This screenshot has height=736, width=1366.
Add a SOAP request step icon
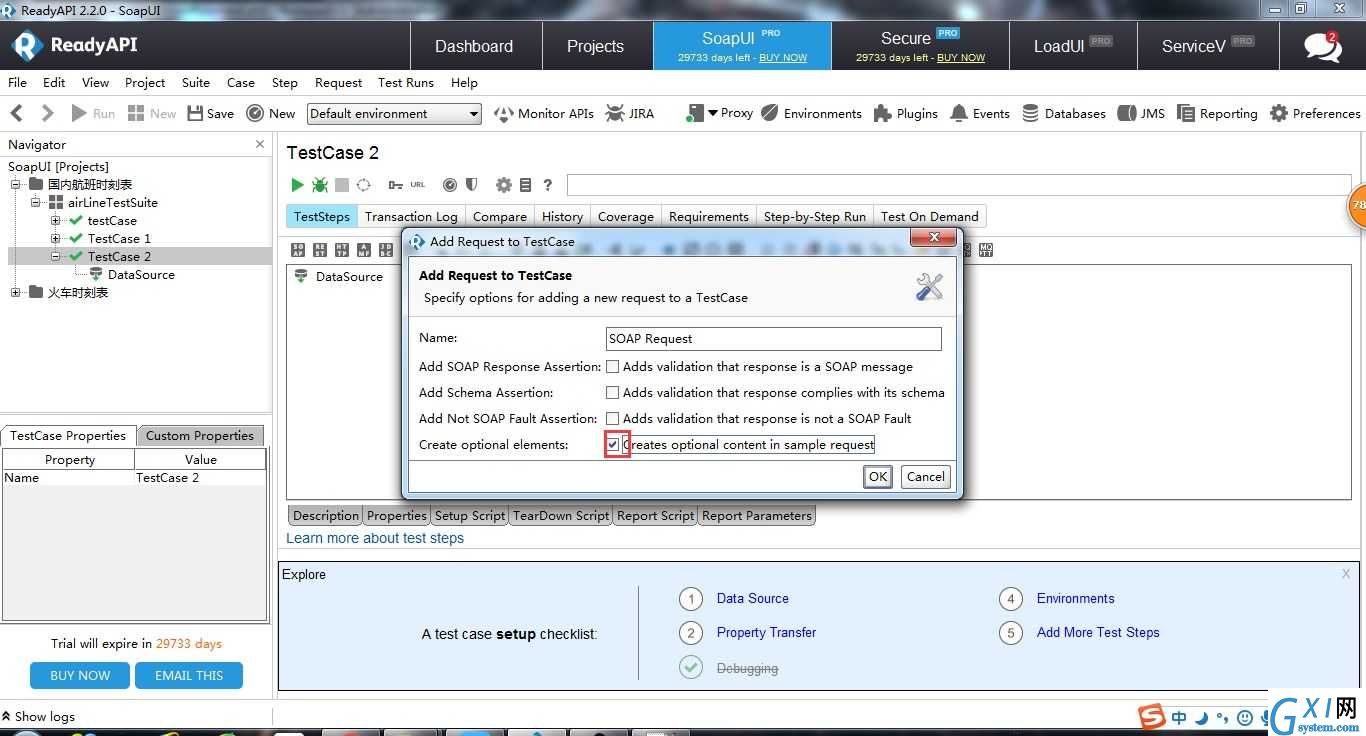pyautogui.click(x=298, y=250)
